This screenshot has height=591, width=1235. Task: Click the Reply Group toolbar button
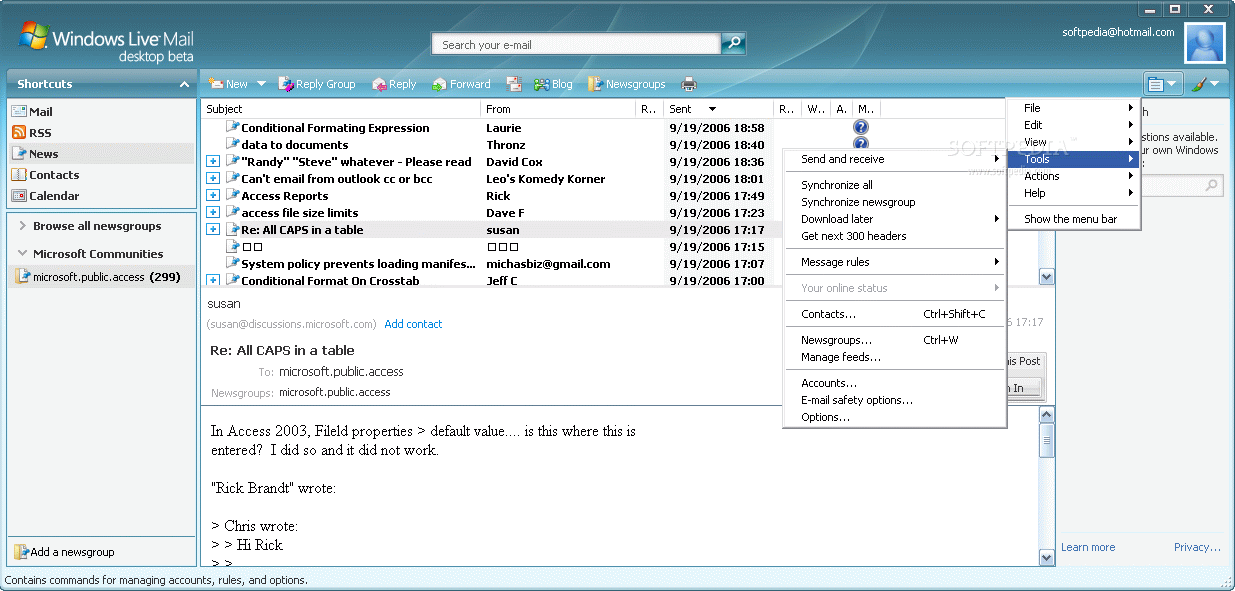point(317,84)
